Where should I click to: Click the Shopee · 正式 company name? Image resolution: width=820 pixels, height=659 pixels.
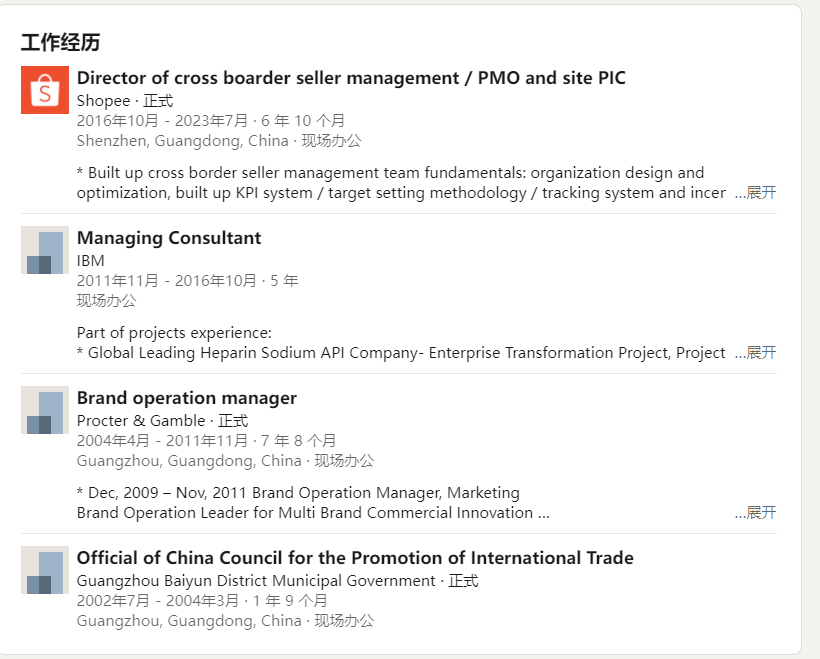(x=125, y=100)
